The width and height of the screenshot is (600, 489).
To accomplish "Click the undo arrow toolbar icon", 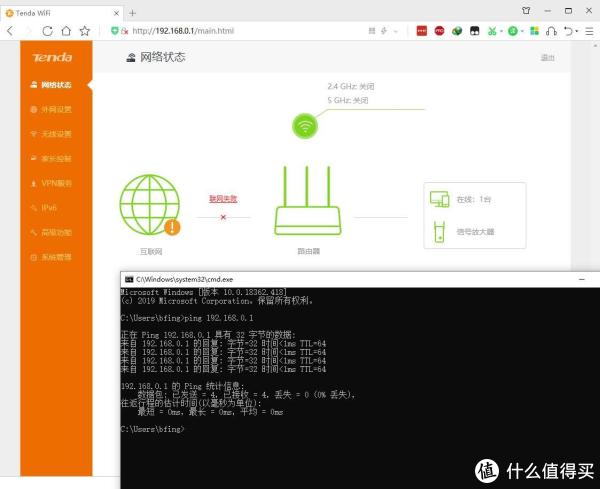I will pos(569,31).
